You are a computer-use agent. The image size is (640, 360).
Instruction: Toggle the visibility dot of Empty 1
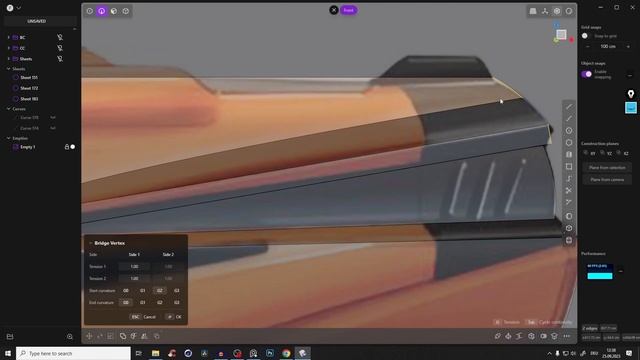[x=73, y=147]
